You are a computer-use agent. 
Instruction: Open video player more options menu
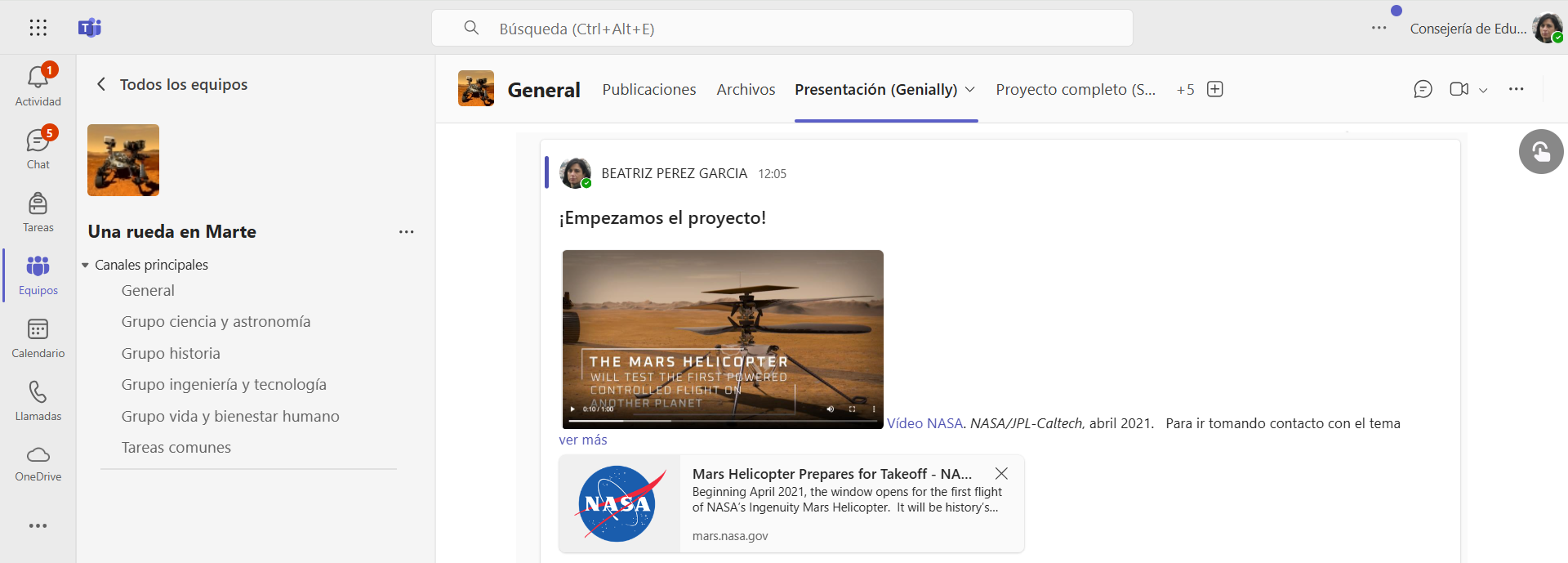tap(874, 409)
